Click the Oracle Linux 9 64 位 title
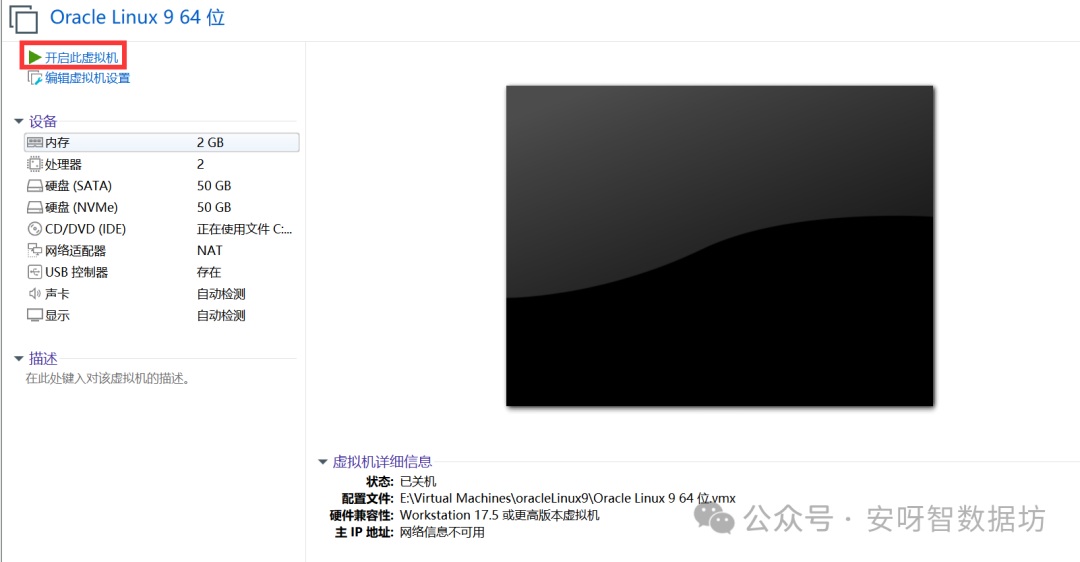 [138, 17]
